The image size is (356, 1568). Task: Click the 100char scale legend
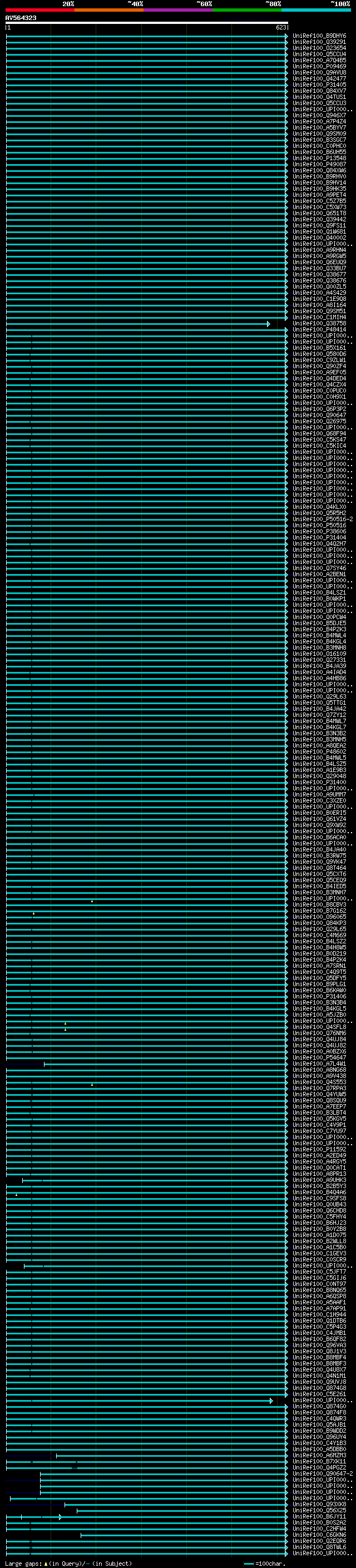point(265,1564)
